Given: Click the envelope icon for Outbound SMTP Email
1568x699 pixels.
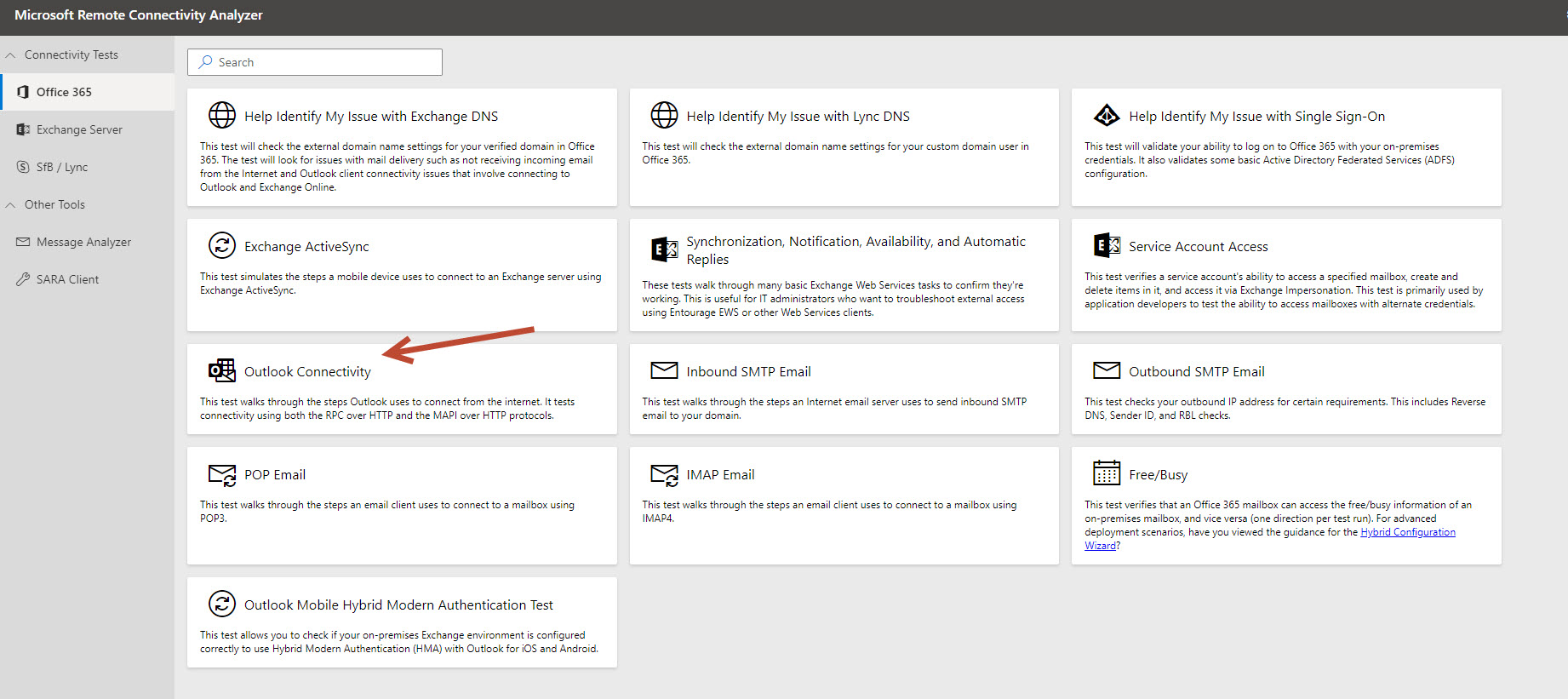Looking at the screenshot, I should tap(1107, 370).
